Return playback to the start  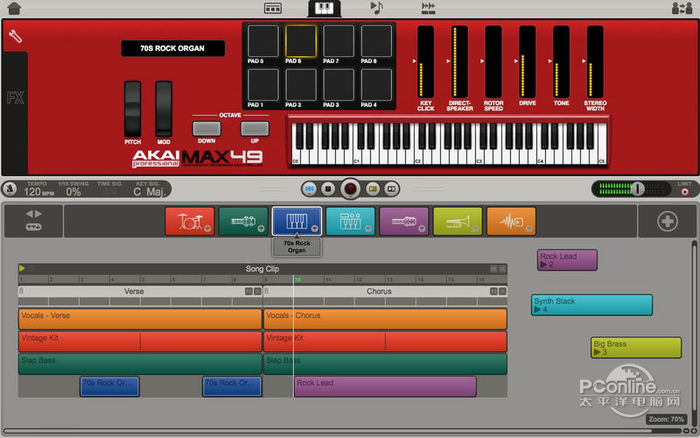(309, 189)
